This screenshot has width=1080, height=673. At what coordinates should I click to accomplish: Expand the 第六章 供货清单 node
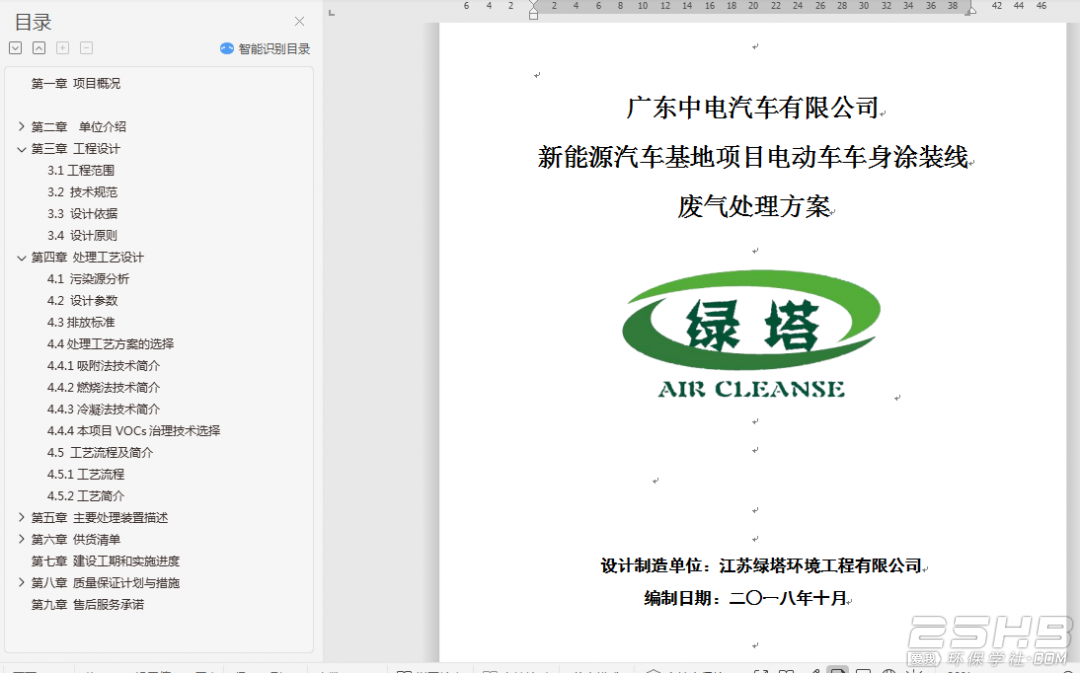click(21, 539)
